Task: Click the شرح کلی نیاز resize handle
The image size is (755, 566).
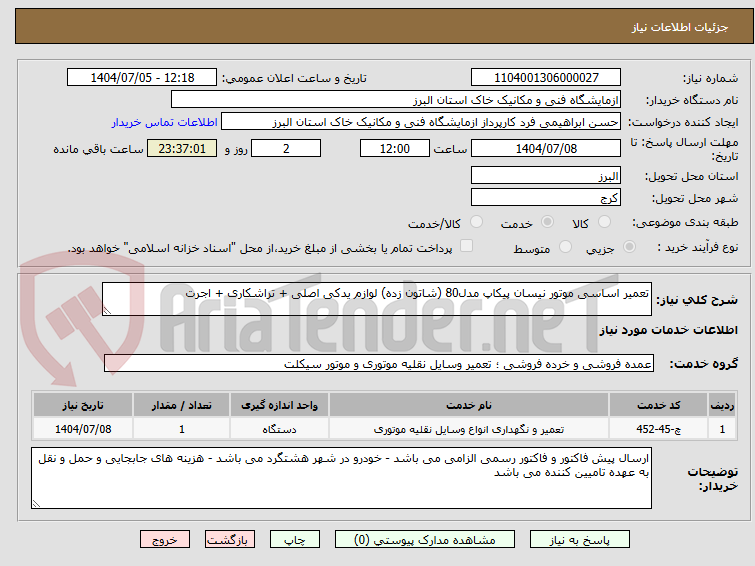Action: [x=107, y=311]
